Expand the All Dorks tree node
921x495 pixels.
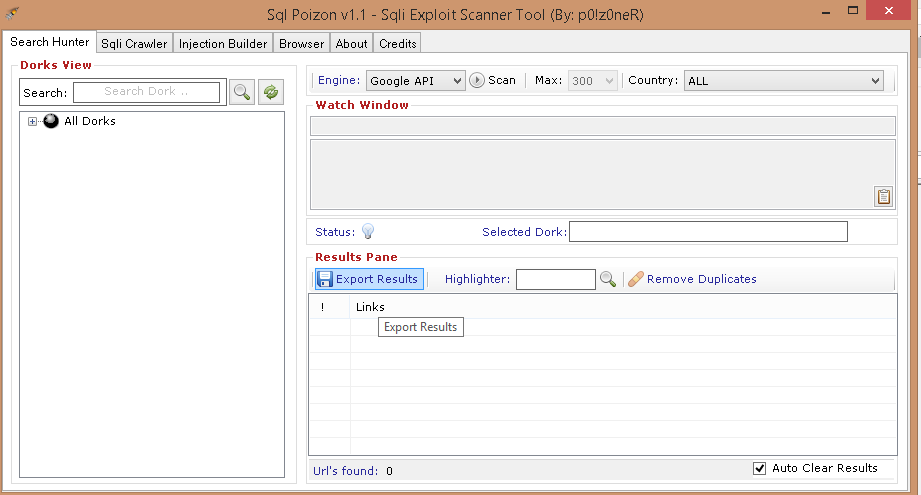(32, 122)
